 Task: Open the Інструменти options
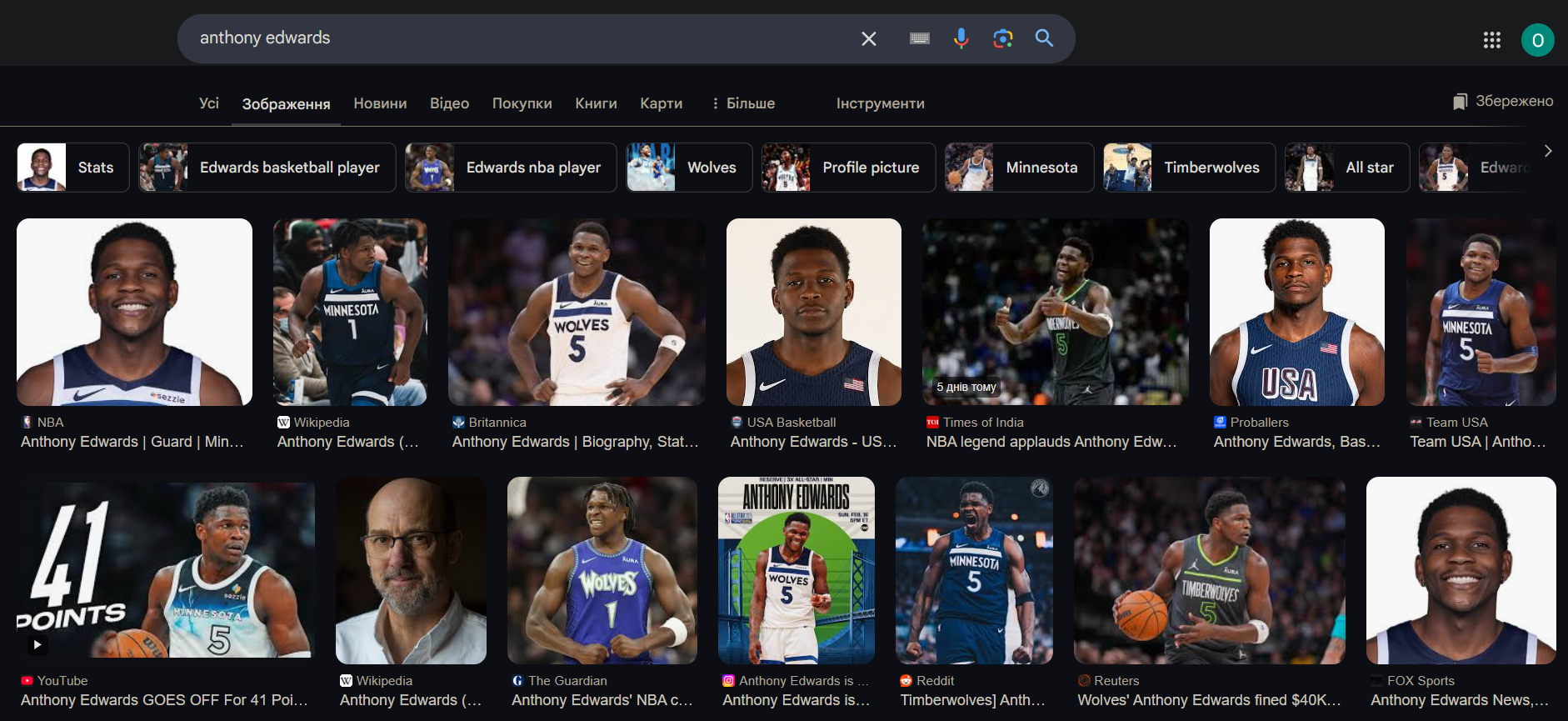pos(880,103)
